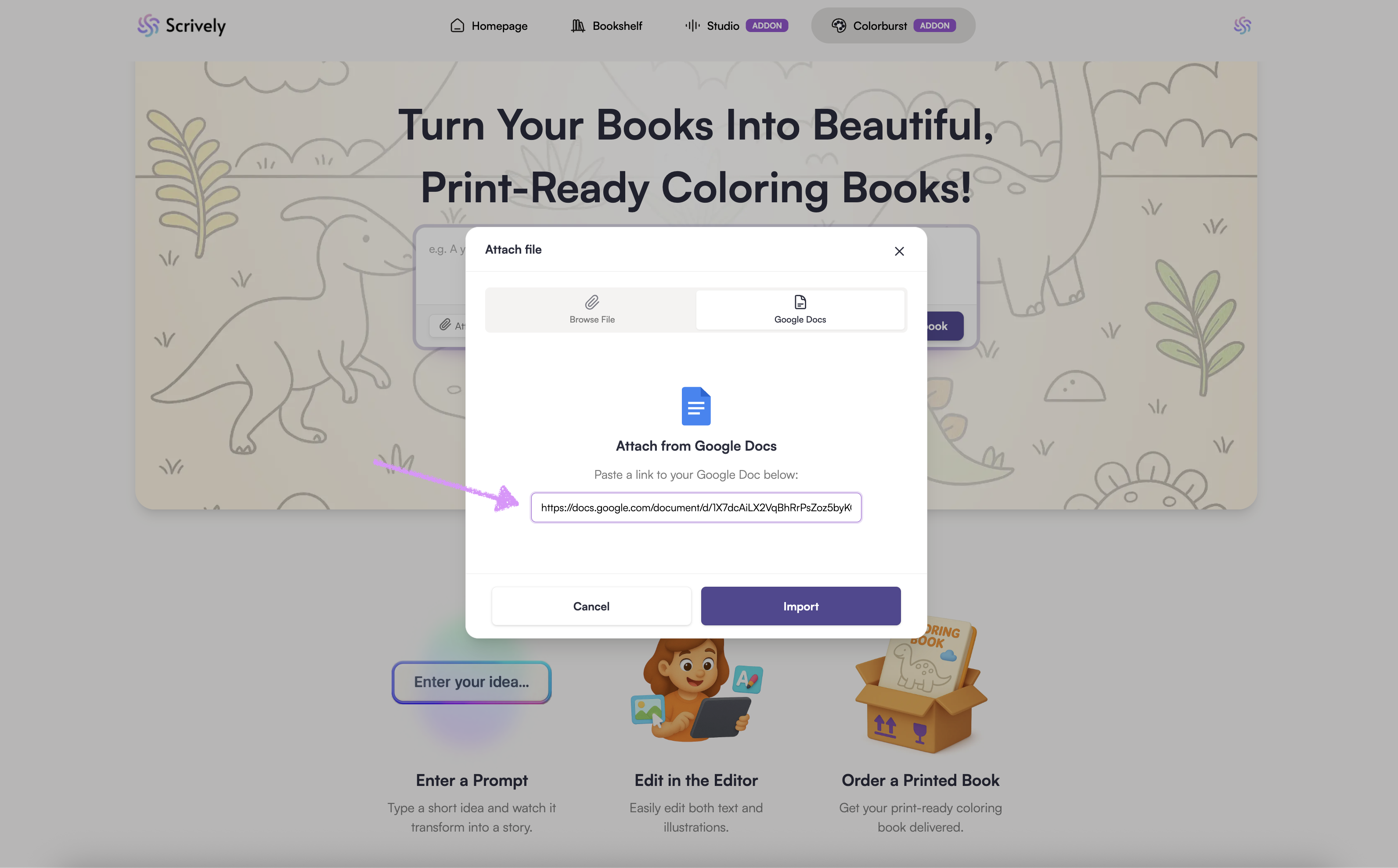Focus the Google Doc link input field
1398x868 pixels.
click(x=696, y=507)
